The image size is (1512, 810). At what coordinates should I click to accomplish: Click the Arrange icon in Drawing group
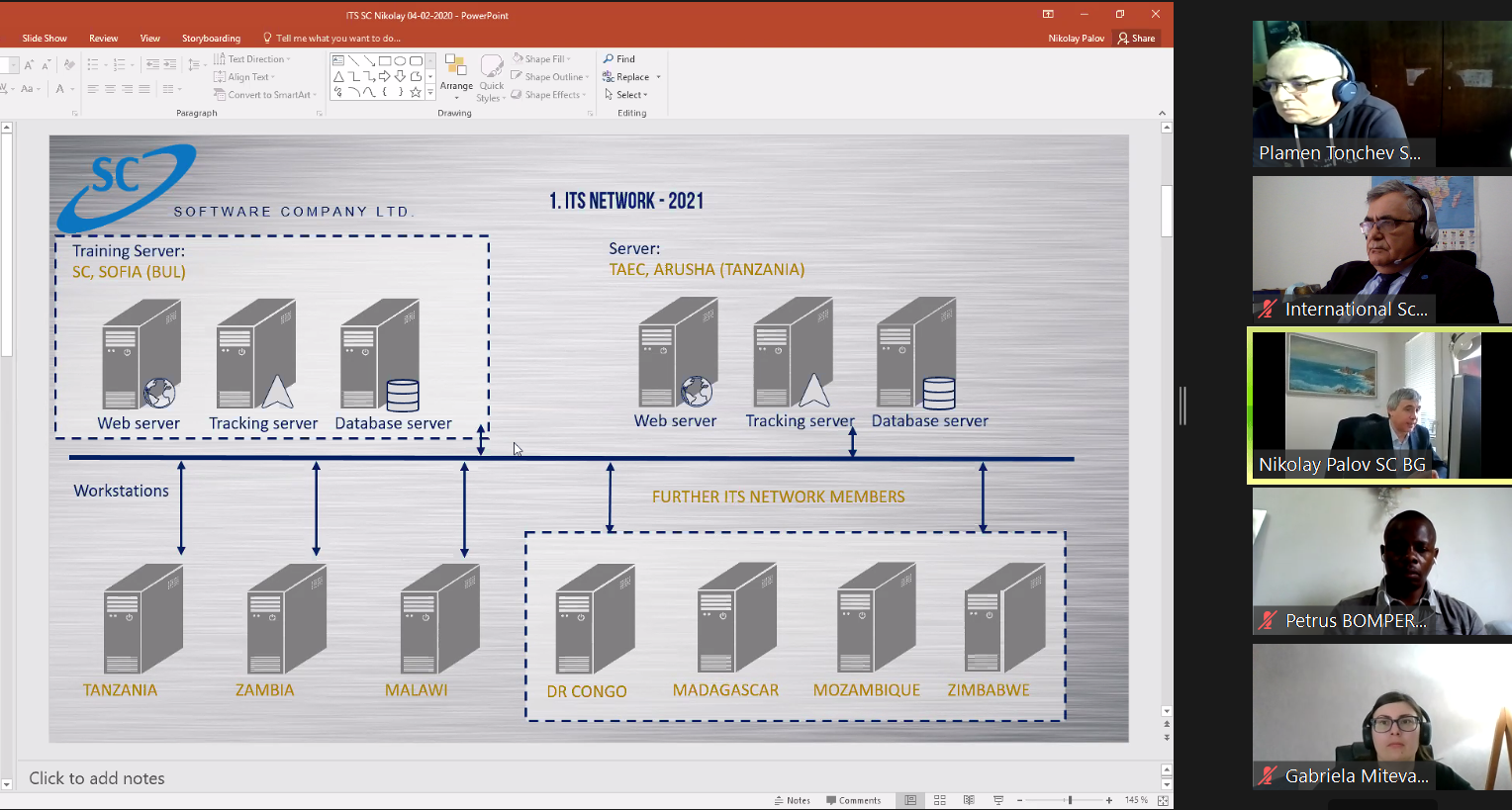point(456,76)
